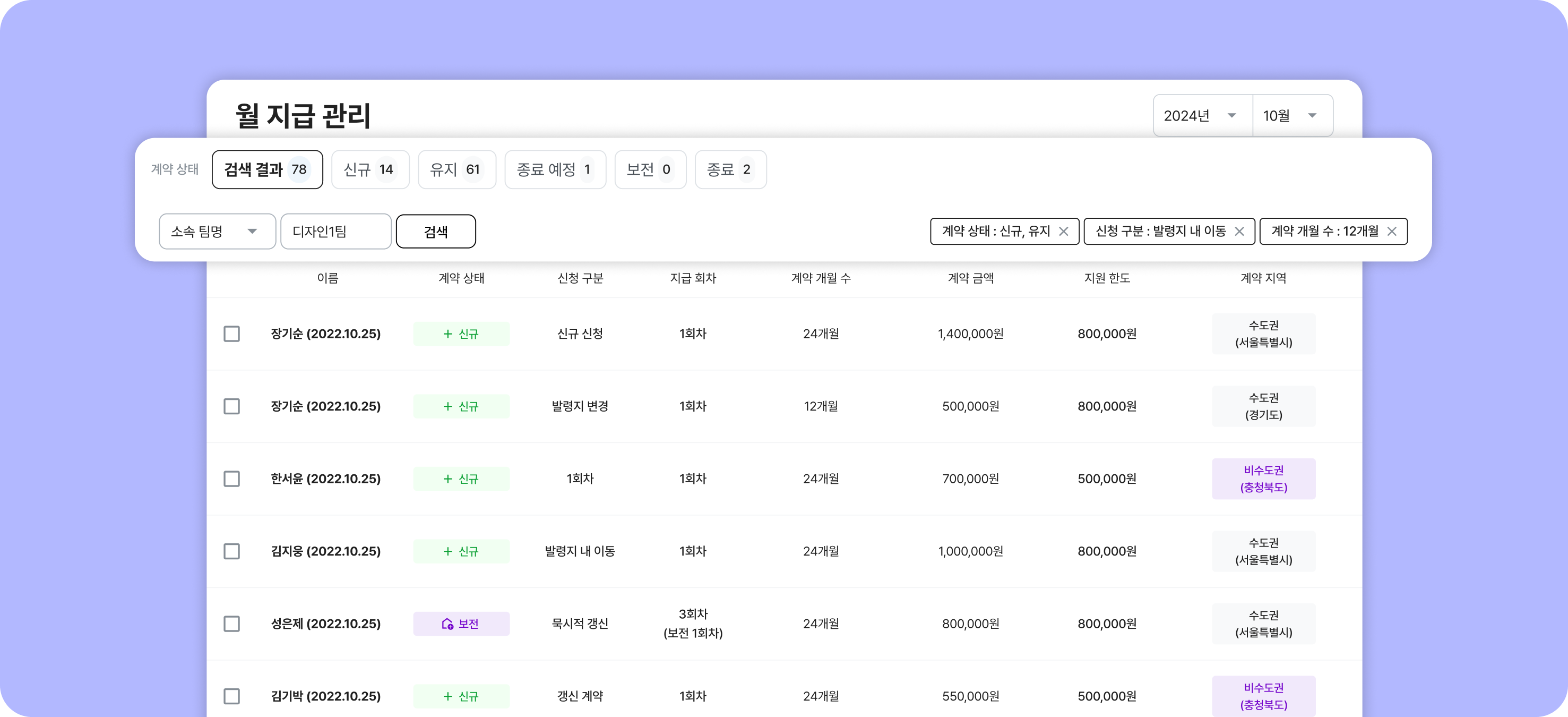Open the 10월 month dropdown

point(1291,116)
